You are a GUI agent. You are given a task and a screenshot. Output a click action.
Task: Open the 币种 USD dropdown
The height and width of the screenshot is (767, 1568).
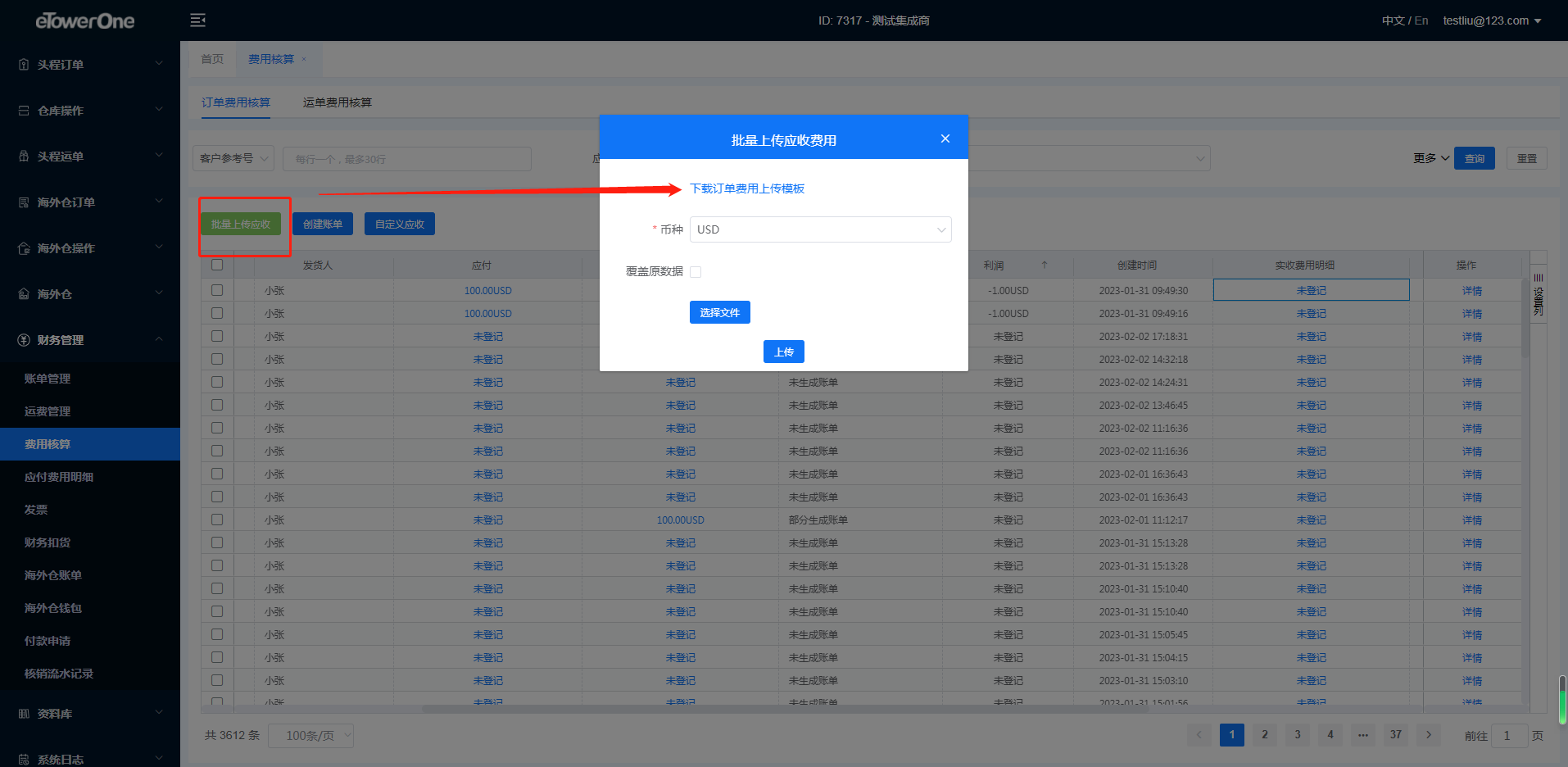pos(820,229)
